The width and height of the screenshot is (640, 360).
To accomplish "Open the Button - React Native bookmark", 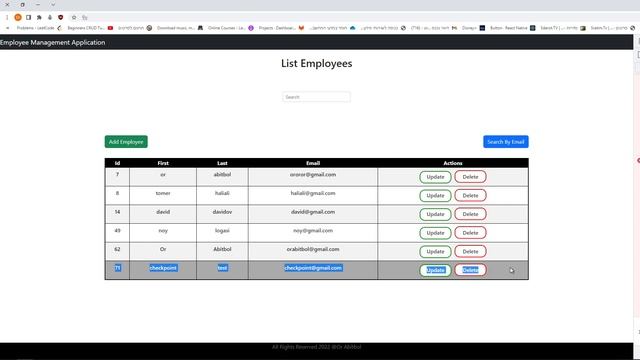I will (x=512, y=28).
